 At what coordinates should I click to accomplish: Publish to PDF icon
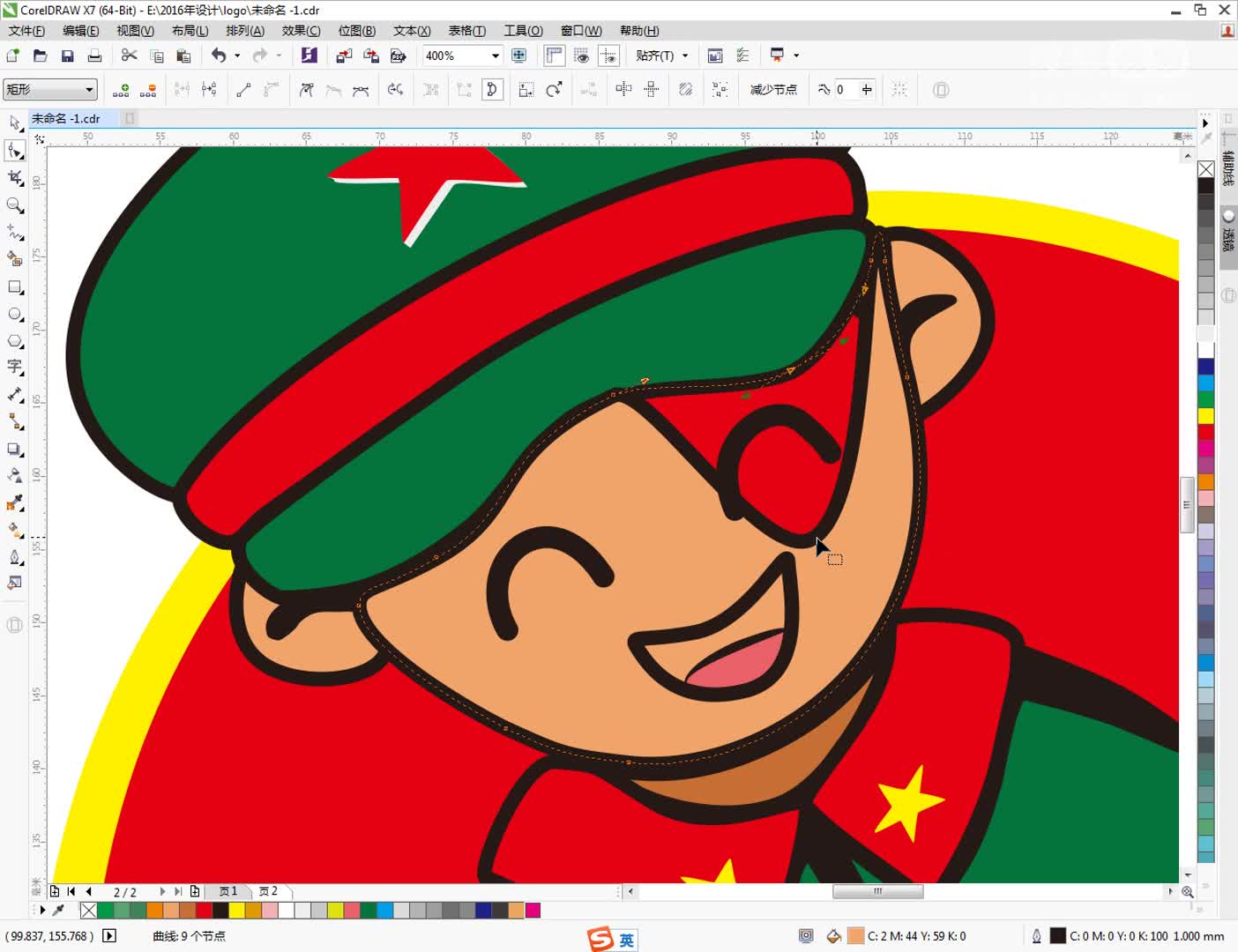[x=399, y=56]
